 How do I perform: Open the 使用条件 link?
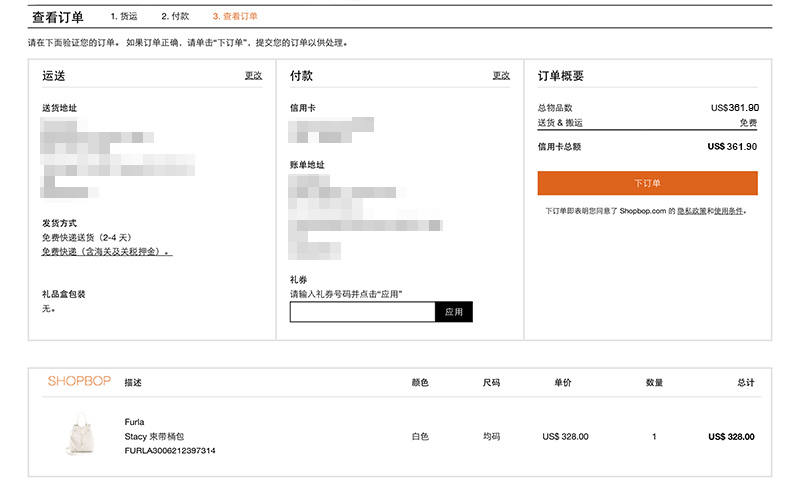(728, 211)
